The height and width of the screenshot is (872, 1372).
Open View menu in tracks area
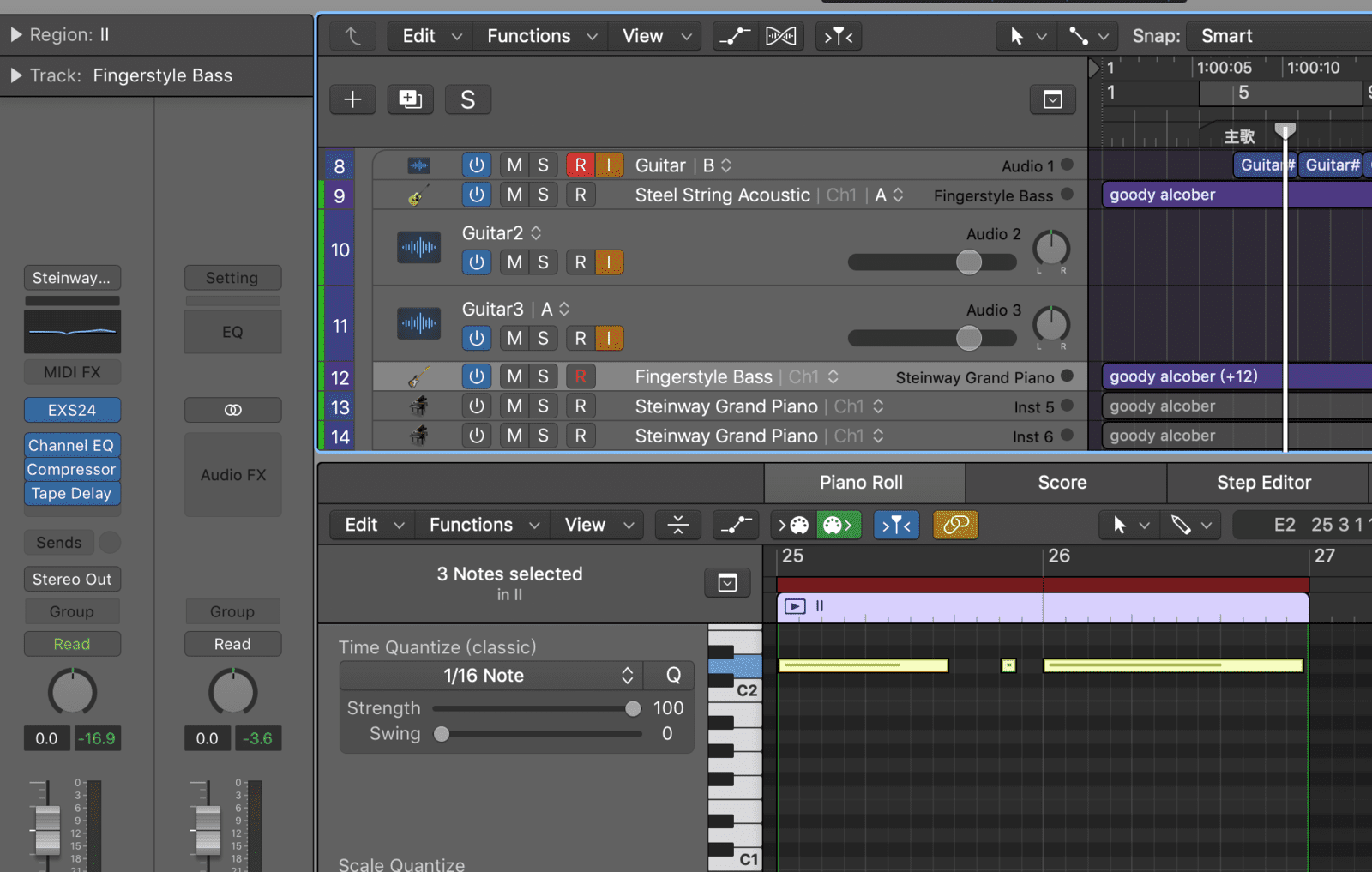tap(656, 36)
